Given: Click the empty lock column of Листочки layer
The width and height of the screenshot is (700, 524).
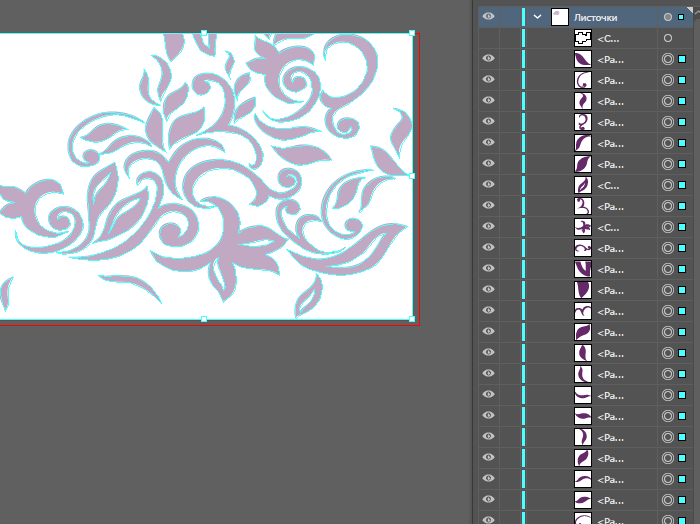Looking at the screenshot, I should [x=510, y=17].
